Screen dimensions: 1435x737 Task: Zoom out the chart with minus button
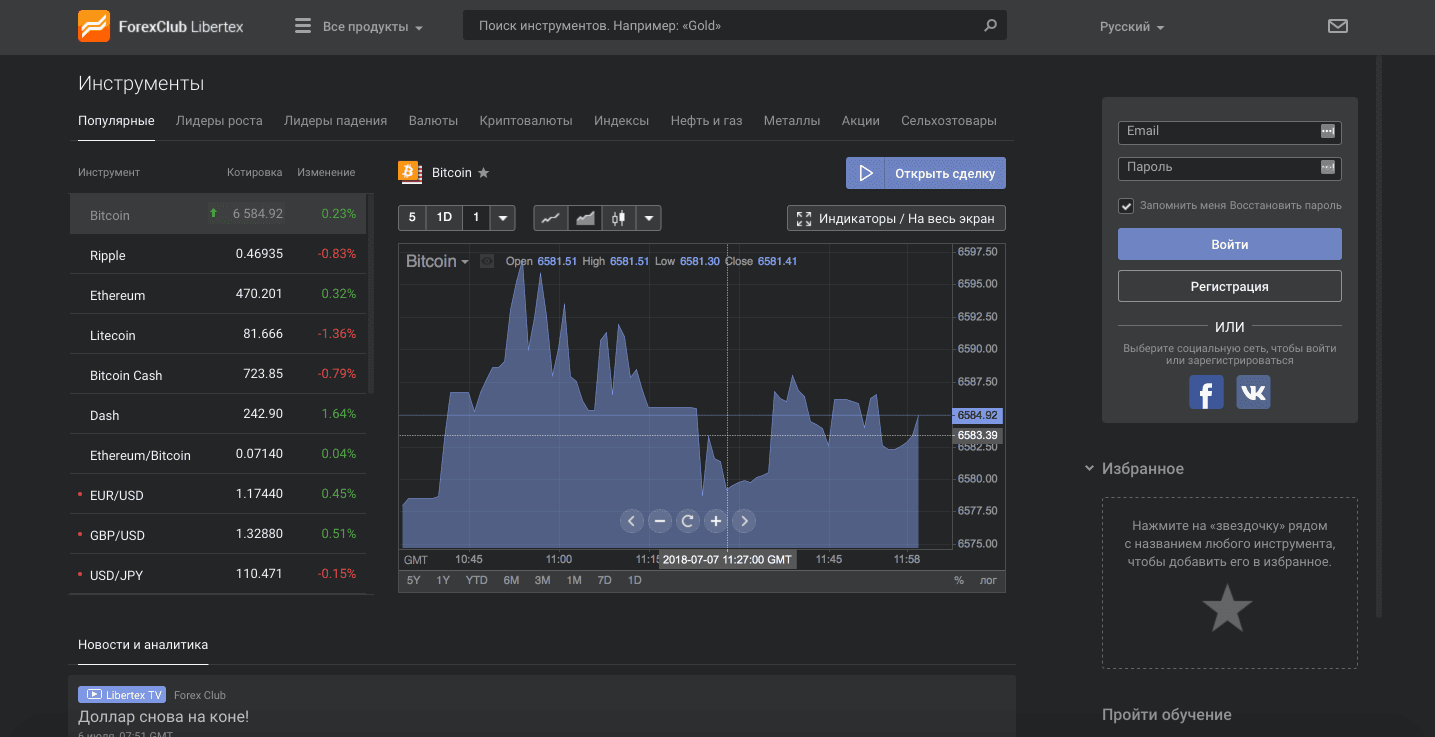pos(659,520)
